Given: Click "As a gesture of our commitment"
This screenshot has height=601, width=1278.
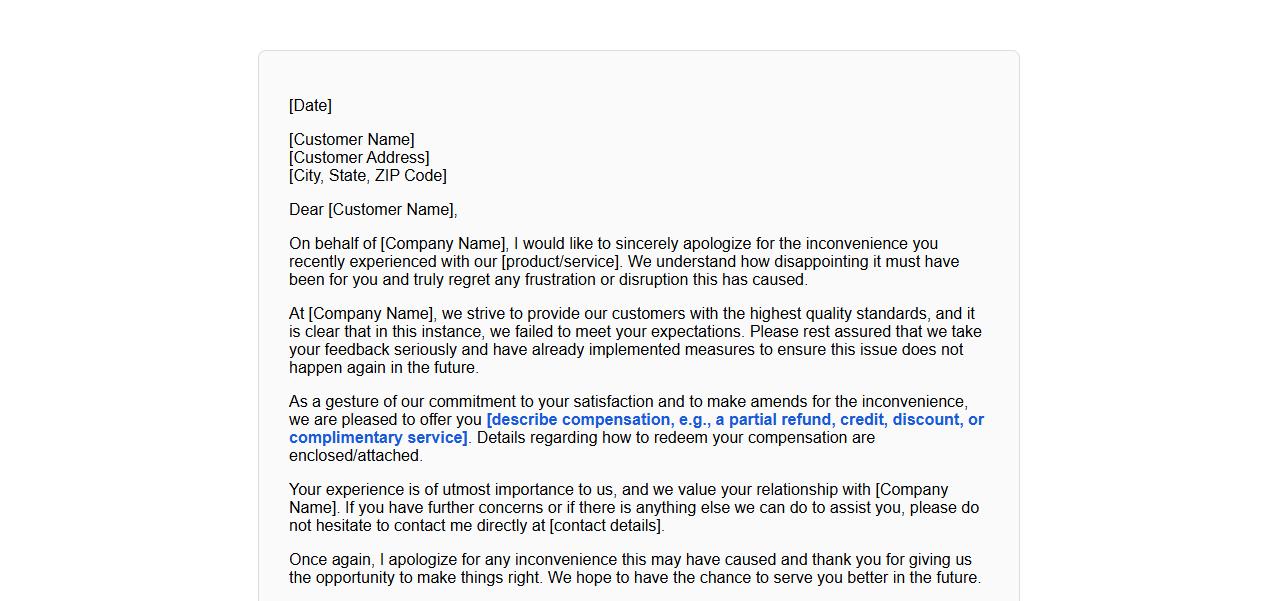Looking at the screenshot, I should tap(400, 402).
